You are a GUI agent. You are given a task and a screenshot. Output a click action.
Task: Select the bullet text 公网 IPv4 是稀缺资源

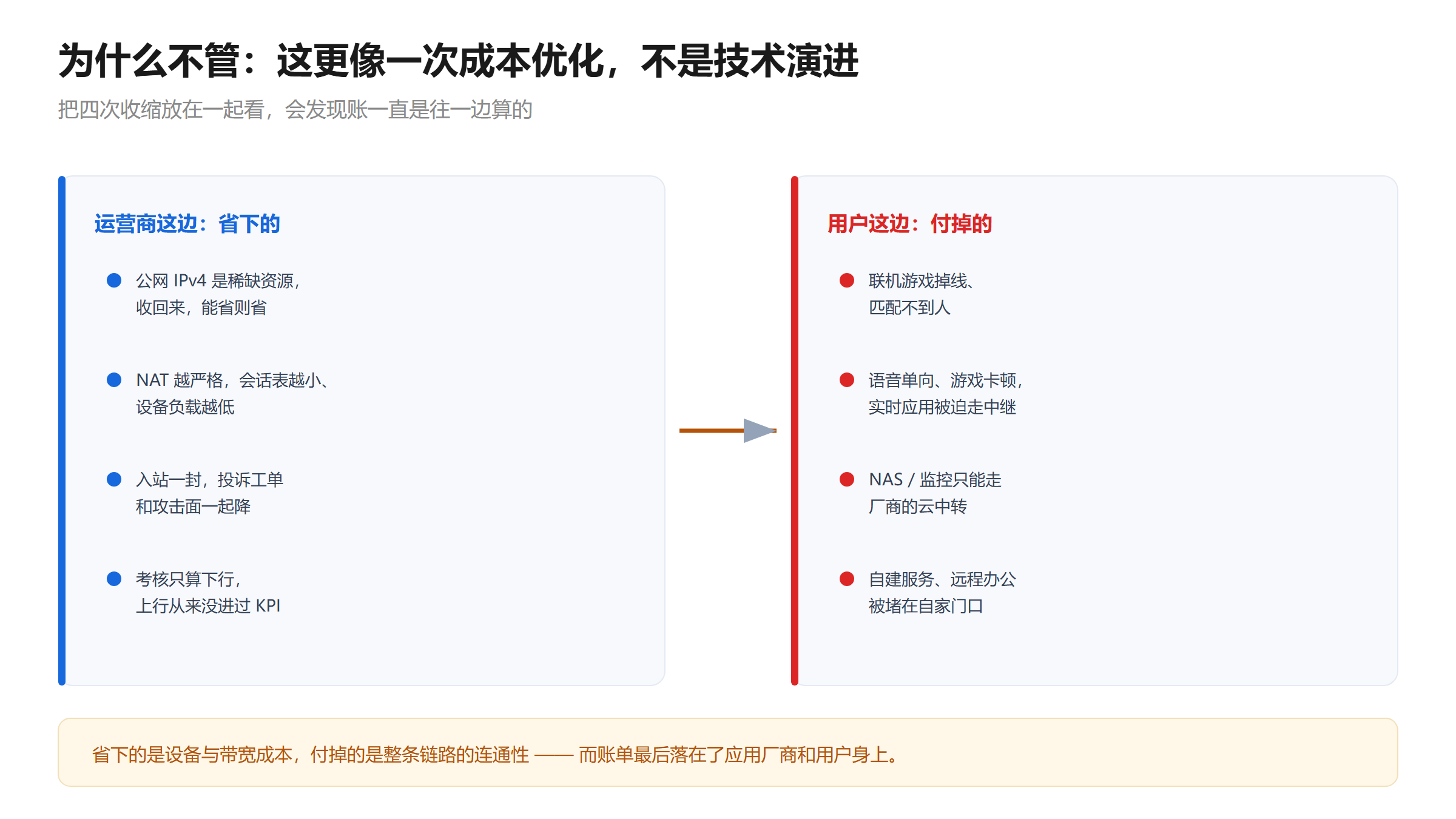[218, 294]
